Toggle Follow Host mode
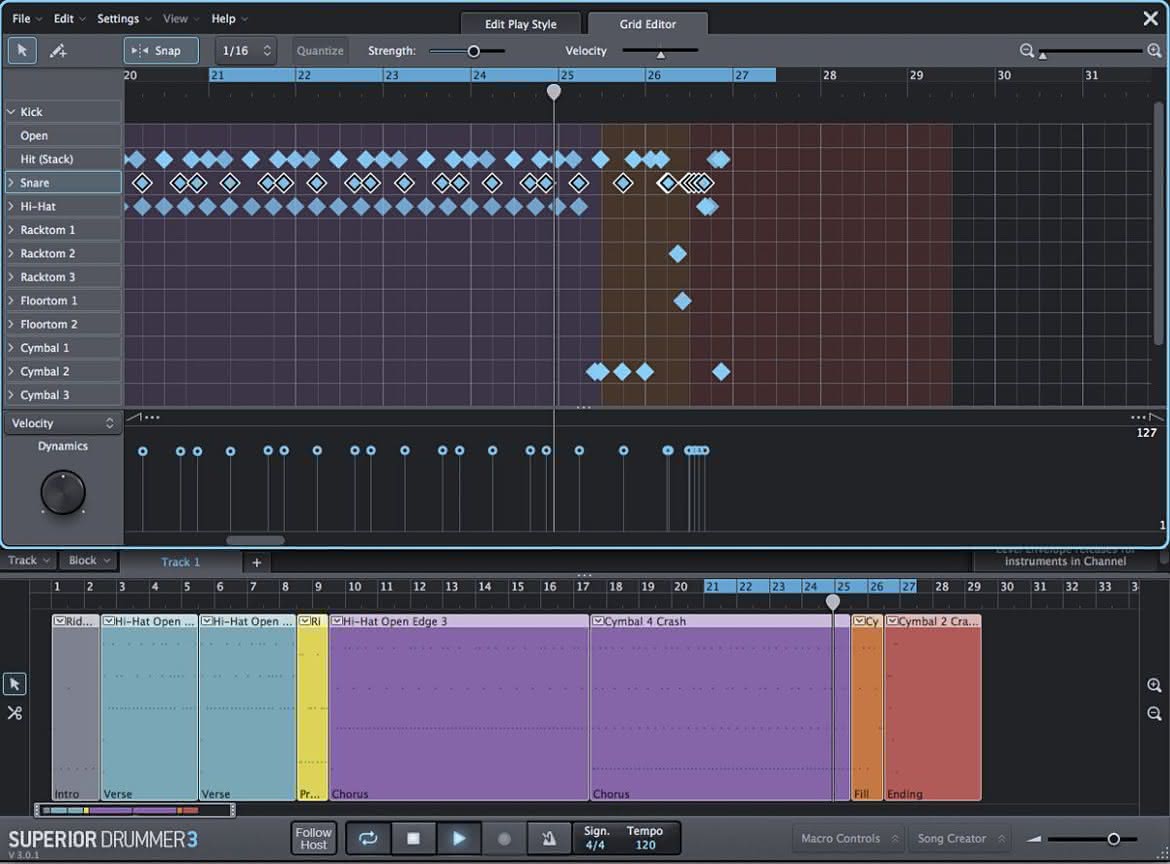Screen dimensions: 1170x864 tap(313, 839)
